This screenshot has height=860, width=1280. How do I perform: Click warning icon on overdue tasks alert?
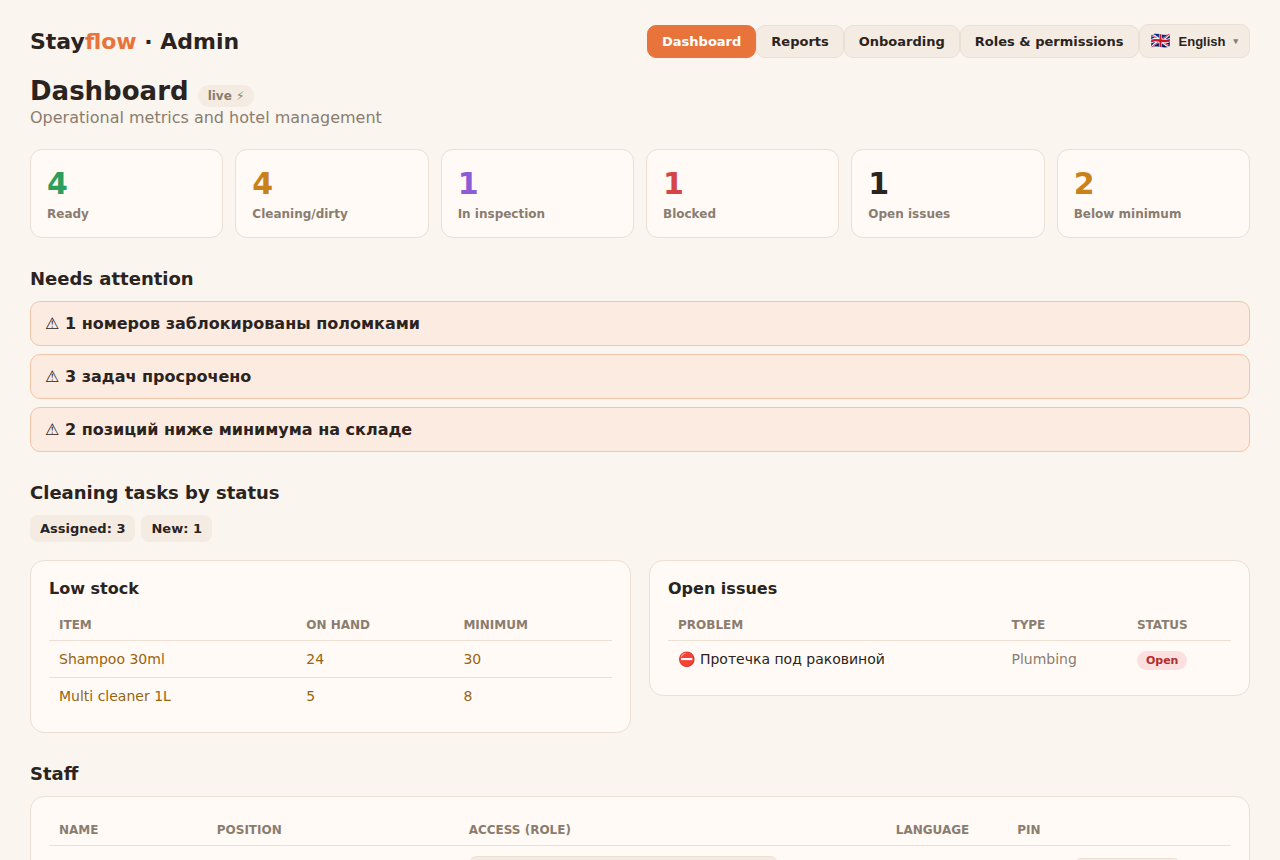(x=52, y=376)
